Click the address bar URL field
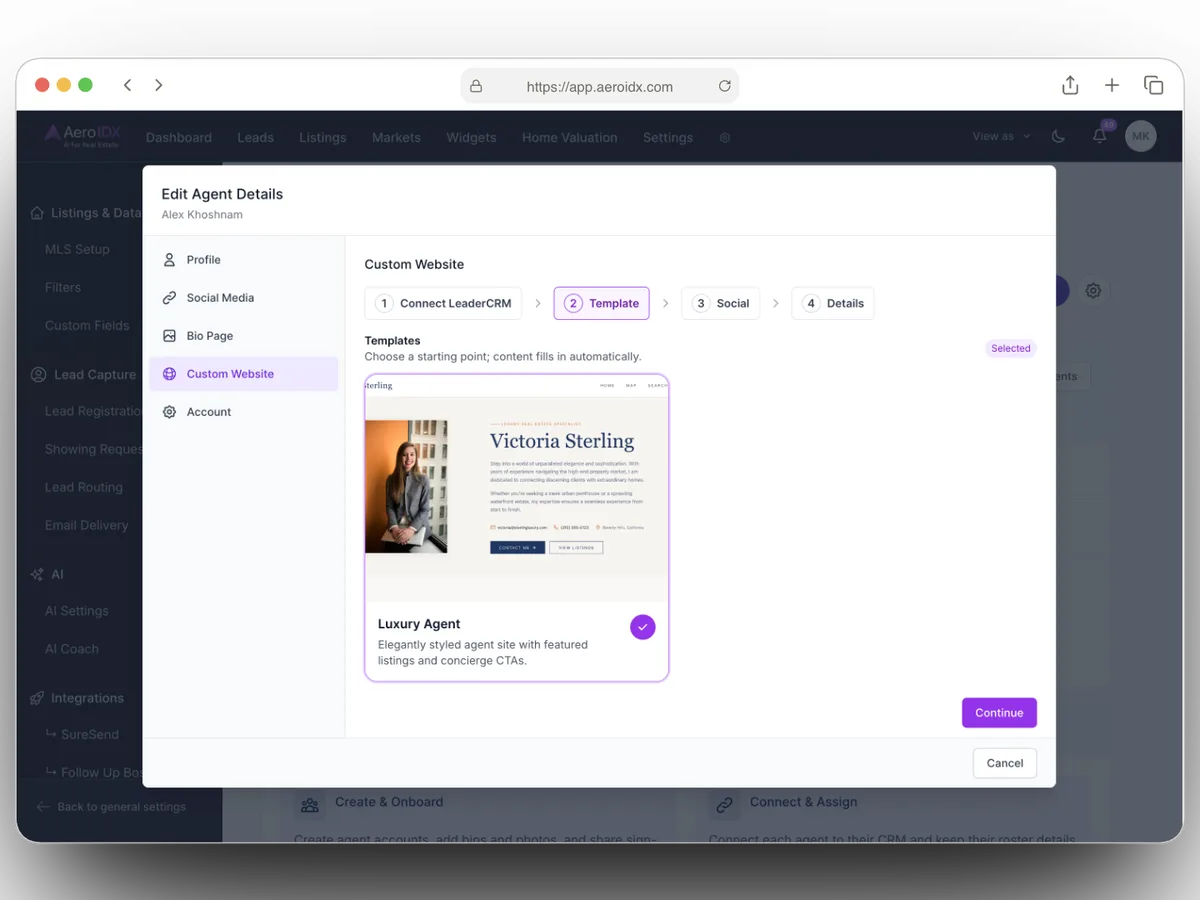 pyautogui.click(x=600, y=87)
